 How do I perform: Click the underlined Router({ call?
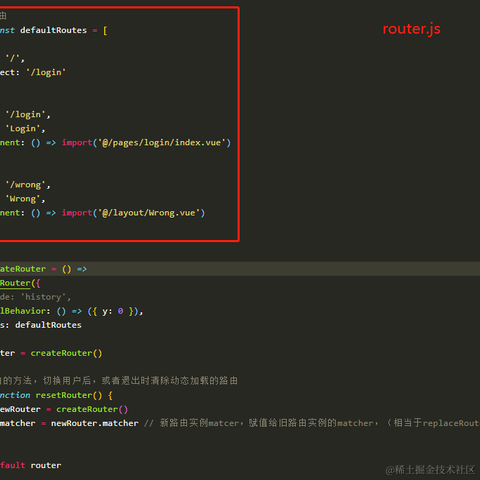tap(20, 283)
